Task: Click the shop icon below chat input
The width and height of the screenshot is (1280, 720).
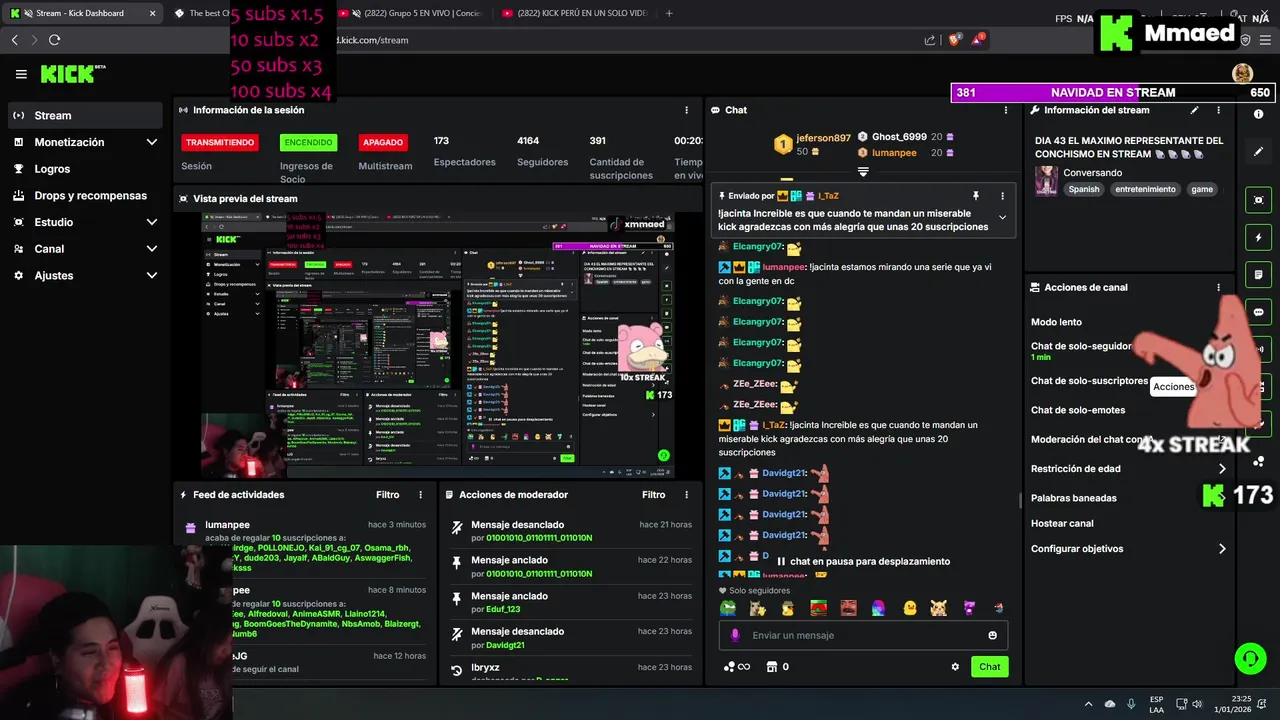Action: pos(771,667)
